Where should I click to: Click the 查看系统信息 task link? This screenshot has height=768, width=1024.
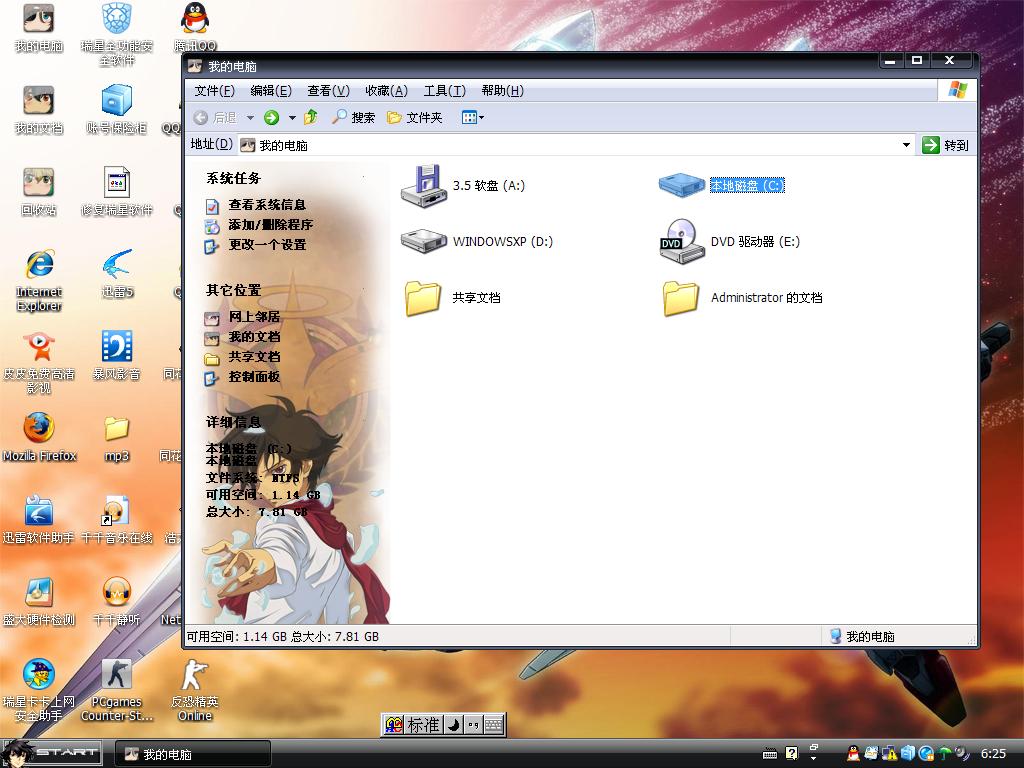(x=267, y=205)
